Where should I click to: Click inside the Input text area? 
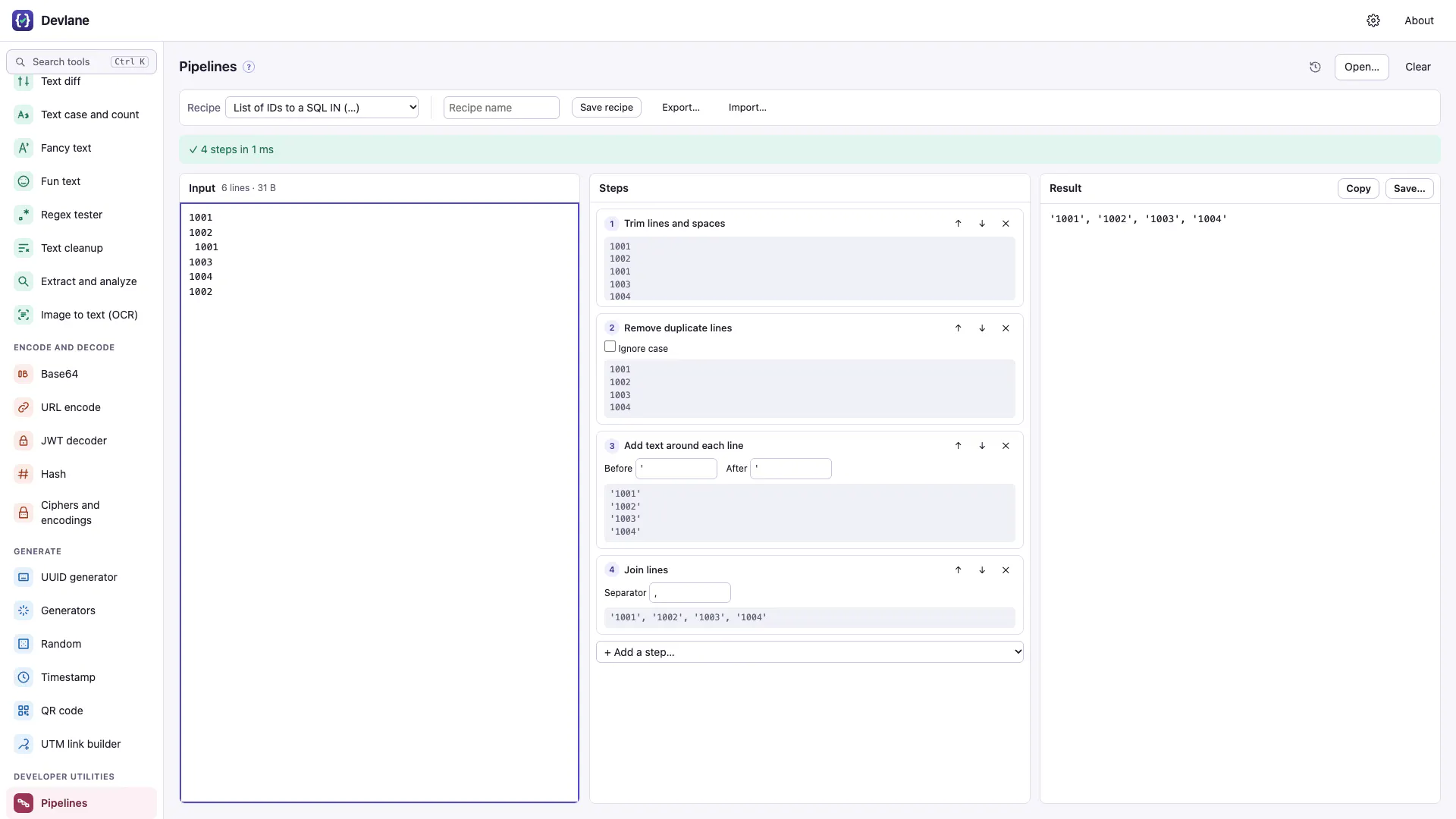(x=379, y=502)
